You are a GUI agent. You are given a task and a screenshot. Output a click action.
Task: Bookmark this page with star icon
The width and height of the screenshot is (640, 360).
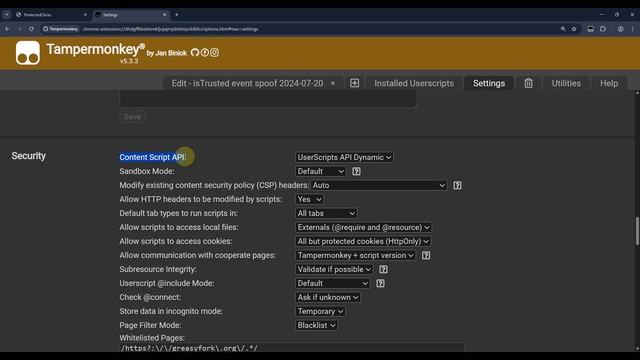[x=574, y=29]
